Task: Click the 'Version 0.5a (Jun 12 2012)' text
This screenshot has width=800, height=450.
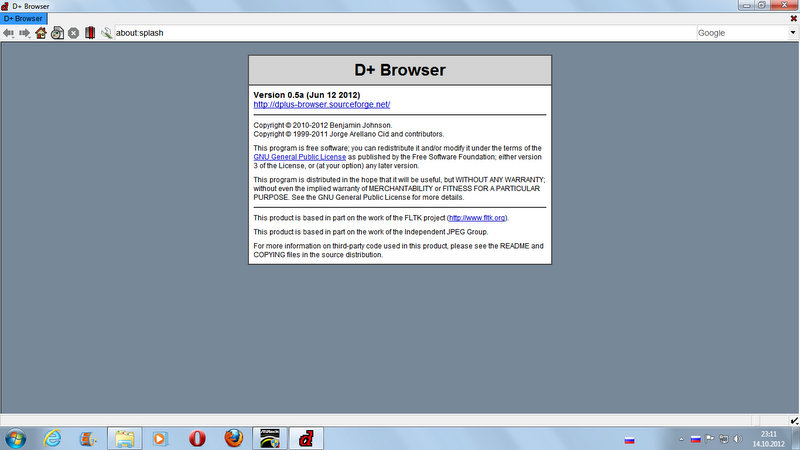Action: pyautogui.click(x=307, y=95)
